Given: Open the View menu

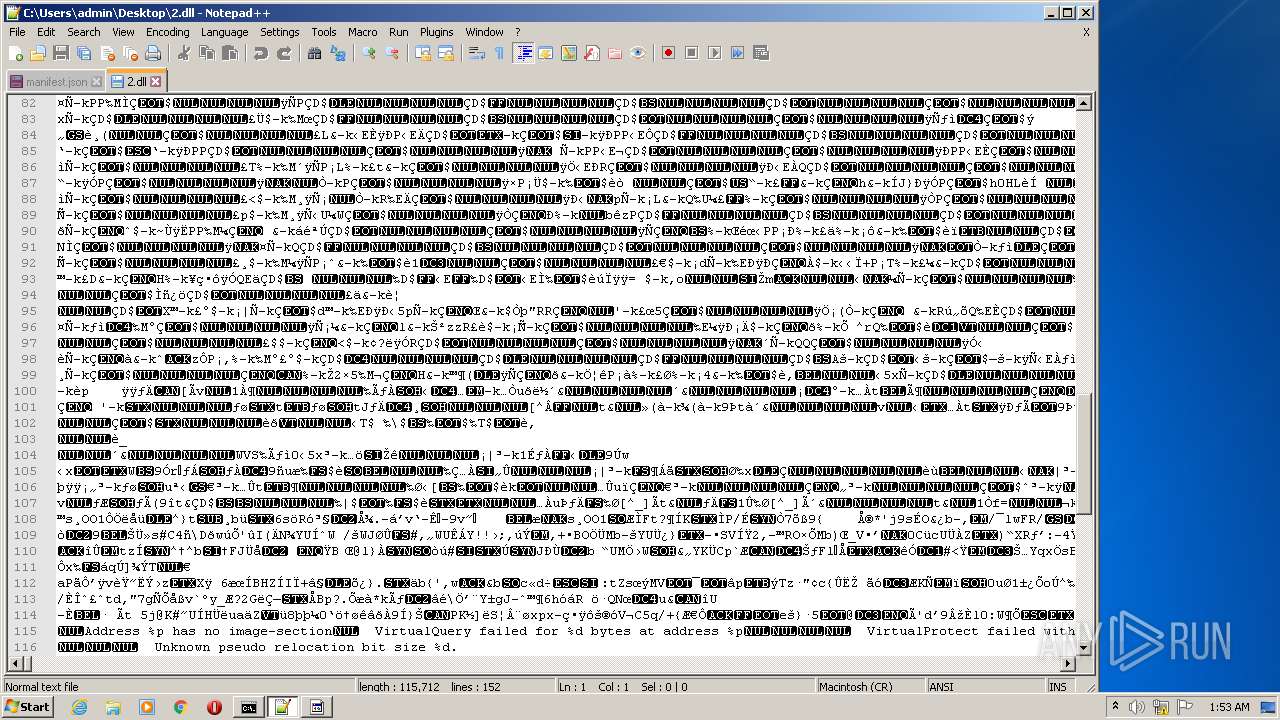Looking at the screenshot, I should (x=123, y=32).
